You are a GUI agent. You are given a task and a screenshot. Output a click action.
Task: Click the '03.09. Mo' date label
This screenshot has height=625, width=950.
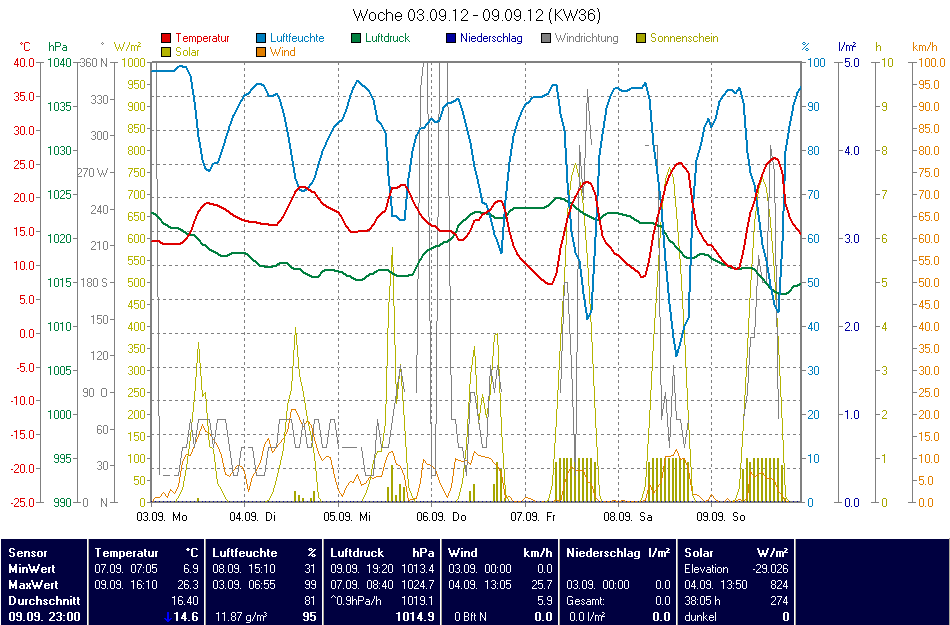[x=162, y=517]
